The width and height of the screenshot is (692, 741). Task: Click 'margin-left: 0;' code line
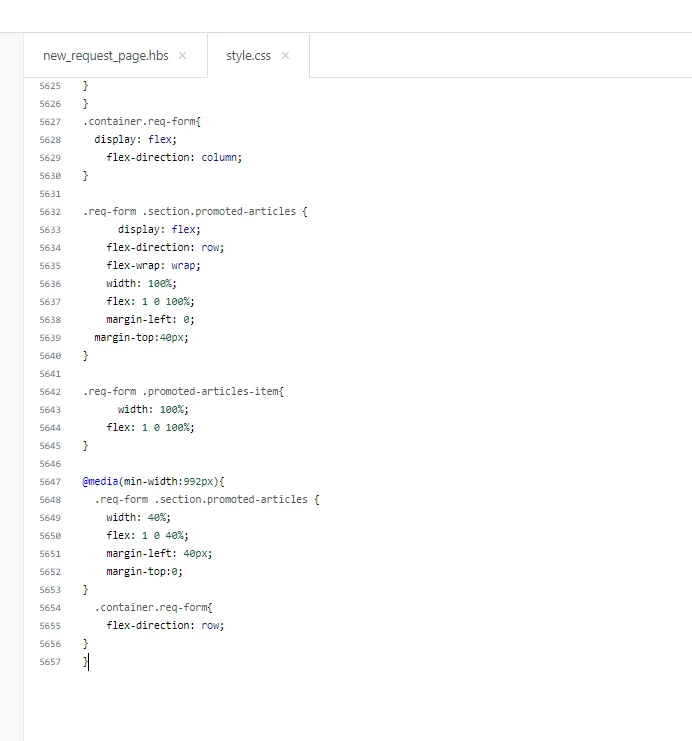coord(150,319)
